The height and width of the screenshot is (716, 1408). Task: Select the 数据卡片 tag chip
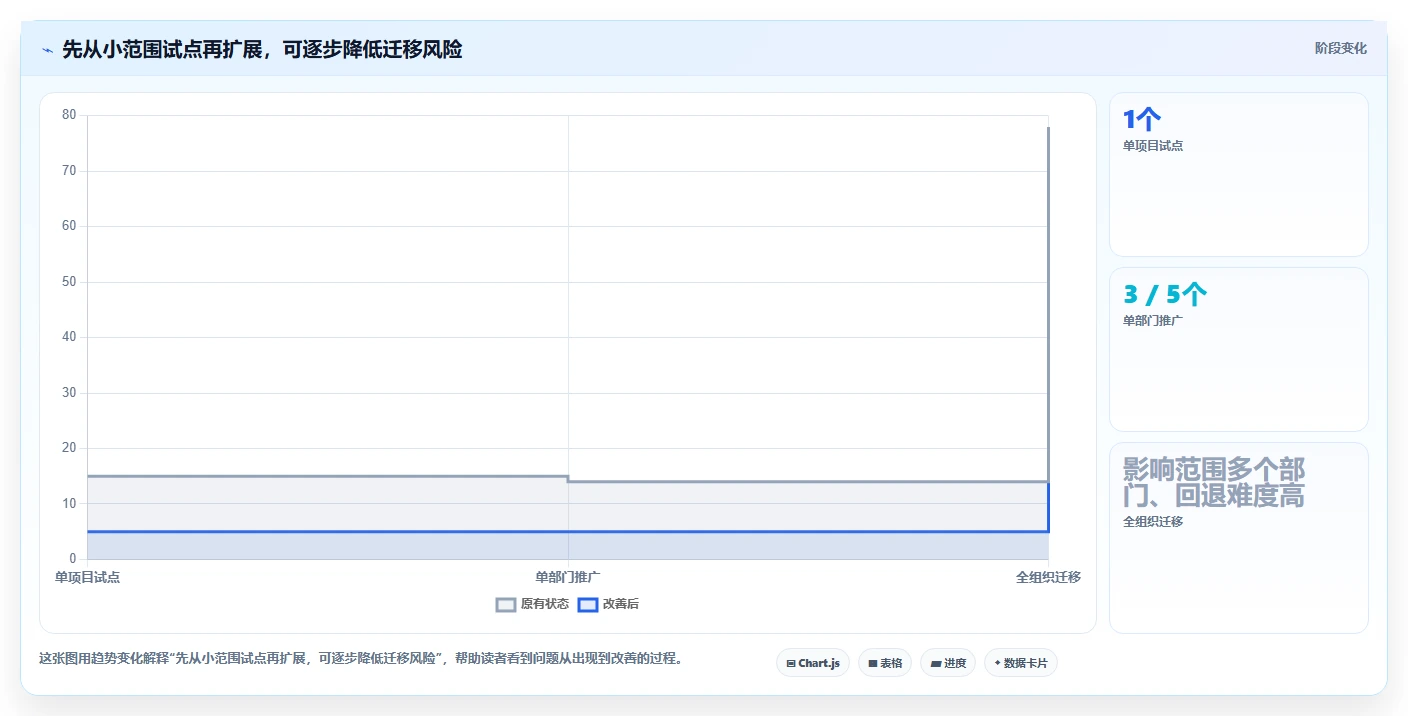(x=1021, y=663)
